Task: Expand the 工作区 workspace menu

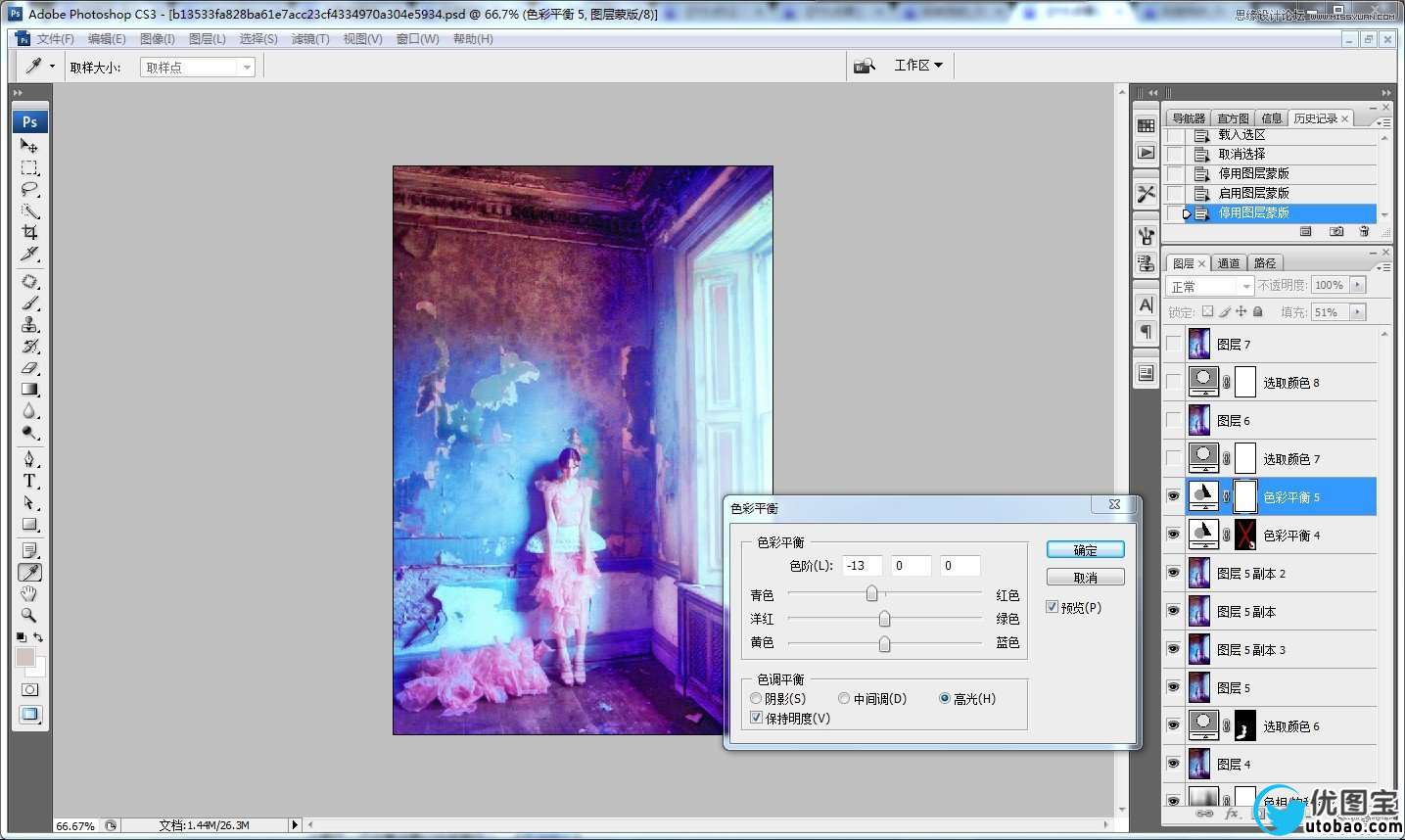Action: [917, 66]
